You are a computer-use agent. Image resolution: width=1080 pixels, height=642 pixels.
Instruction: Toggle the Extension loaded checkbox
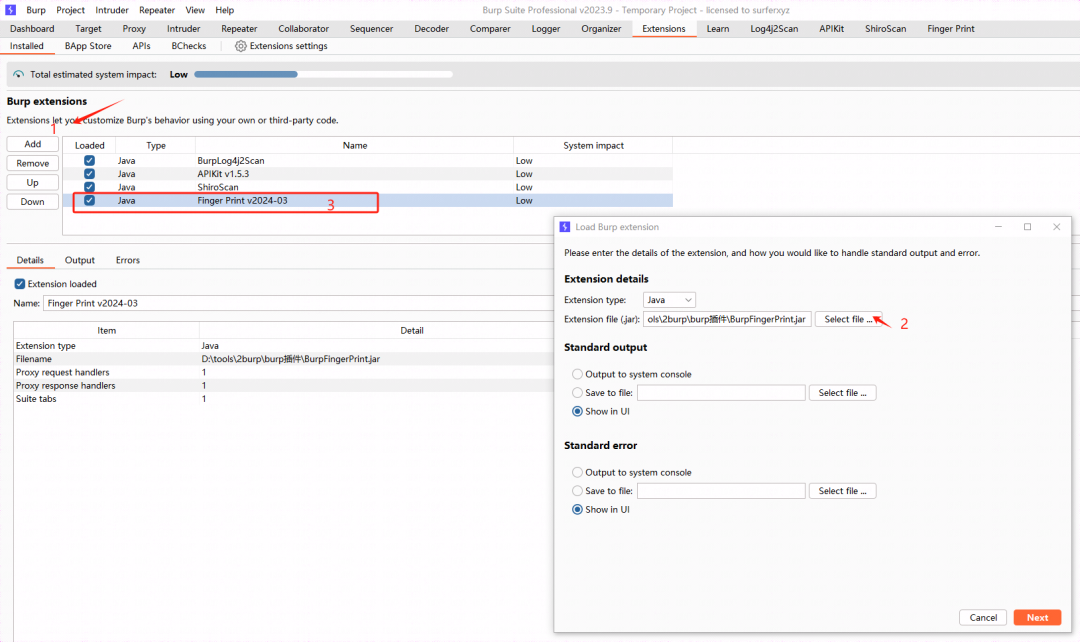(x=20, y=284)
